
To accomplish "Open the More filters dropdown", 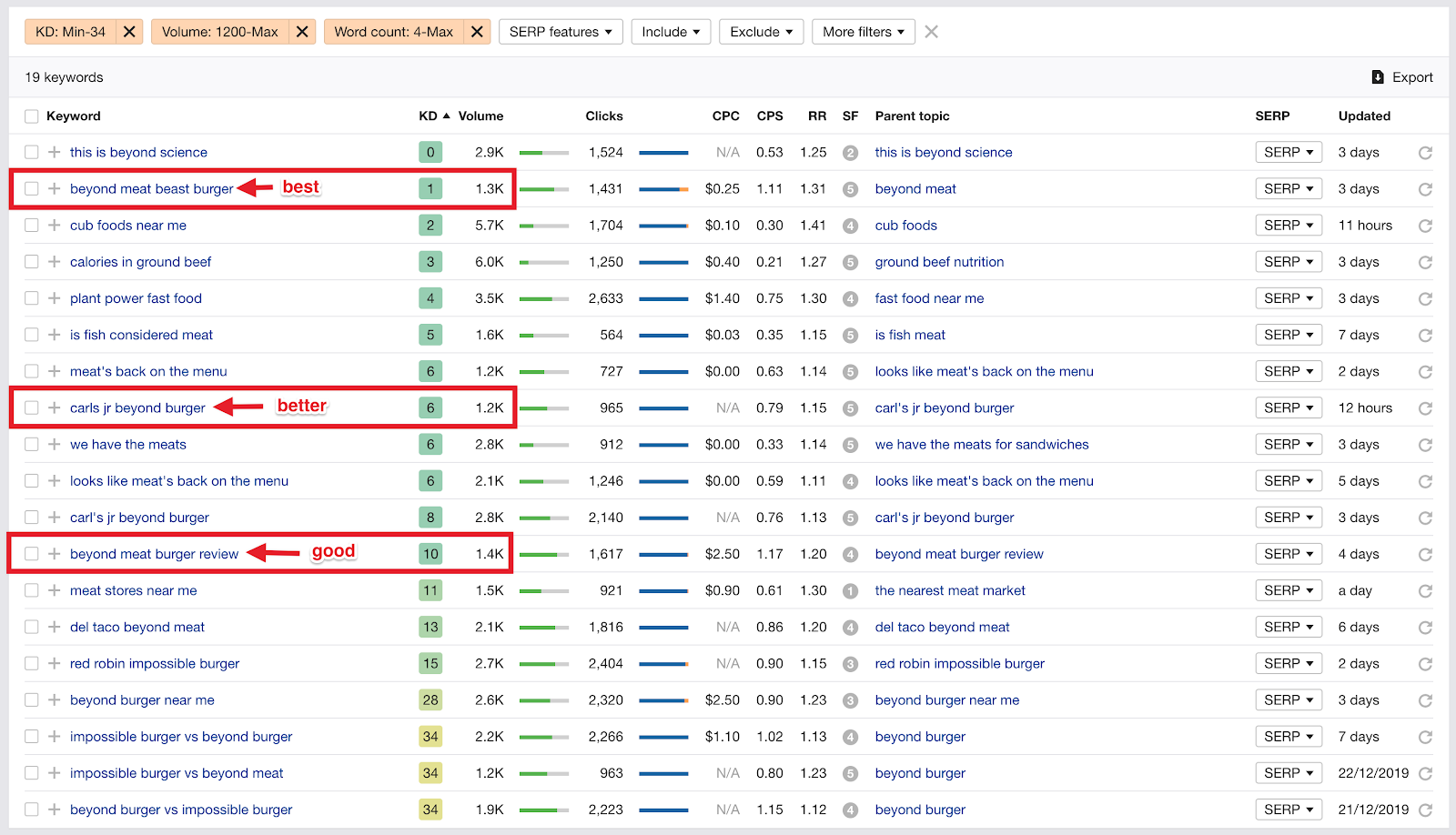I will (x=863, y=32).
